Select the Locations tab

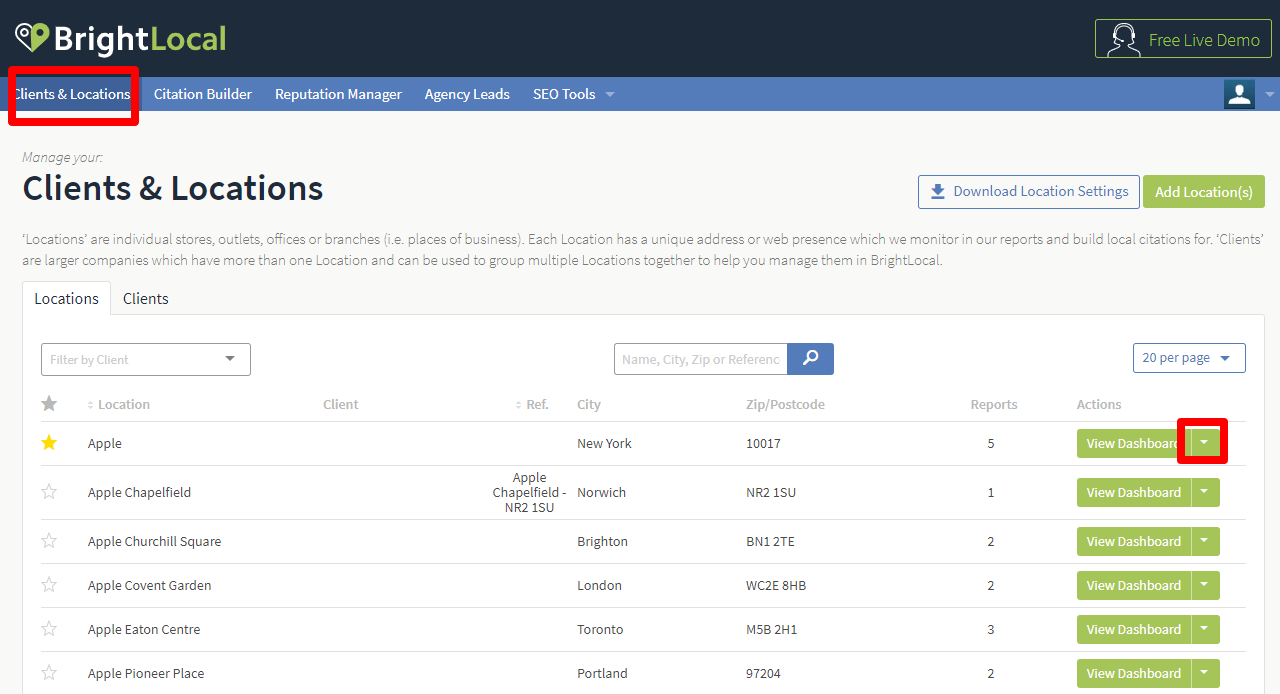(67, 298)
